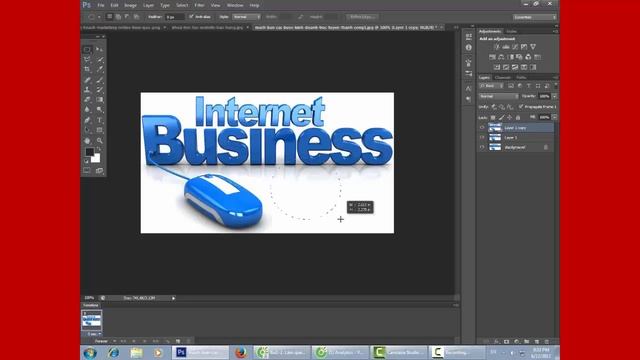Click the Refine Edge button
The image size is (640, 360).
tap(362, 17)
